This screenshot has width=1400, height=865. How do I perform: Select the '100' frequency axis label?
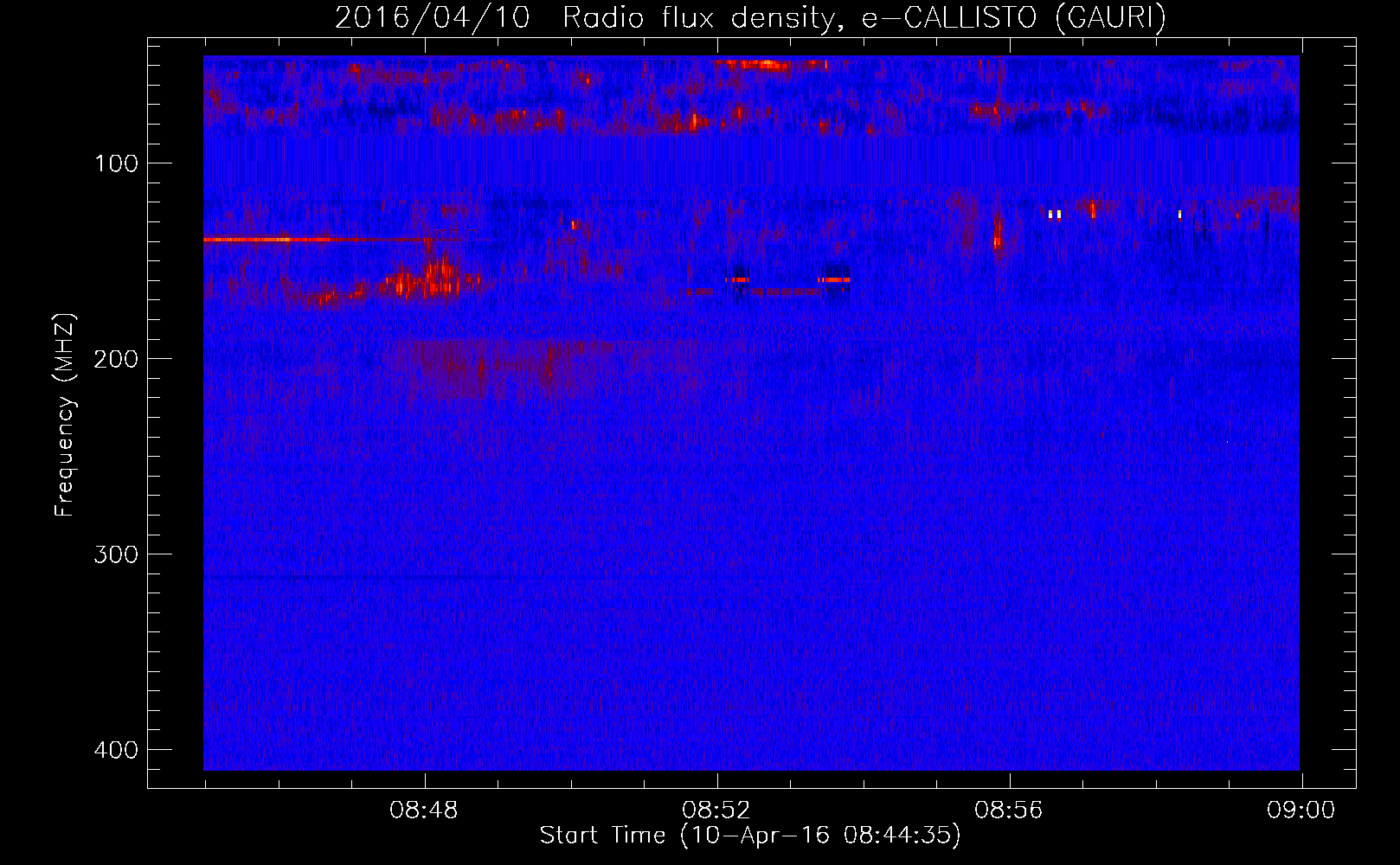point(116,163)
